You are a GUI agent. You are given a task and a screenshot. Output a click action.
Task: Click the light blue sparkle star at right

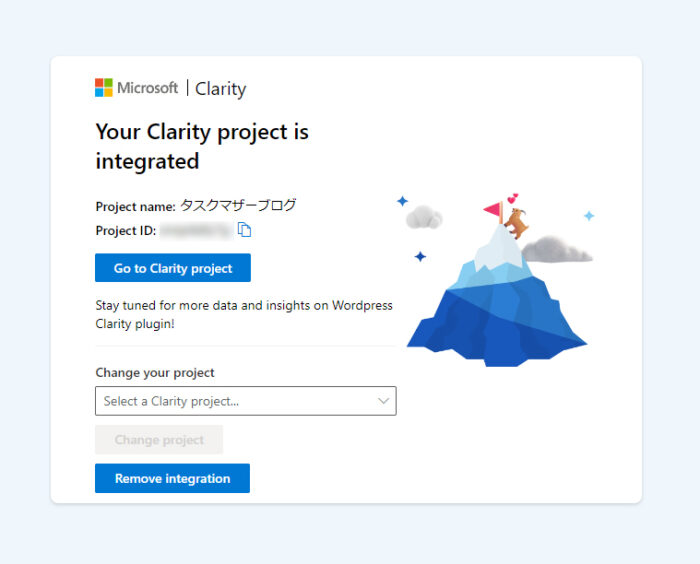pyautogui.click(x=589, y=216)
